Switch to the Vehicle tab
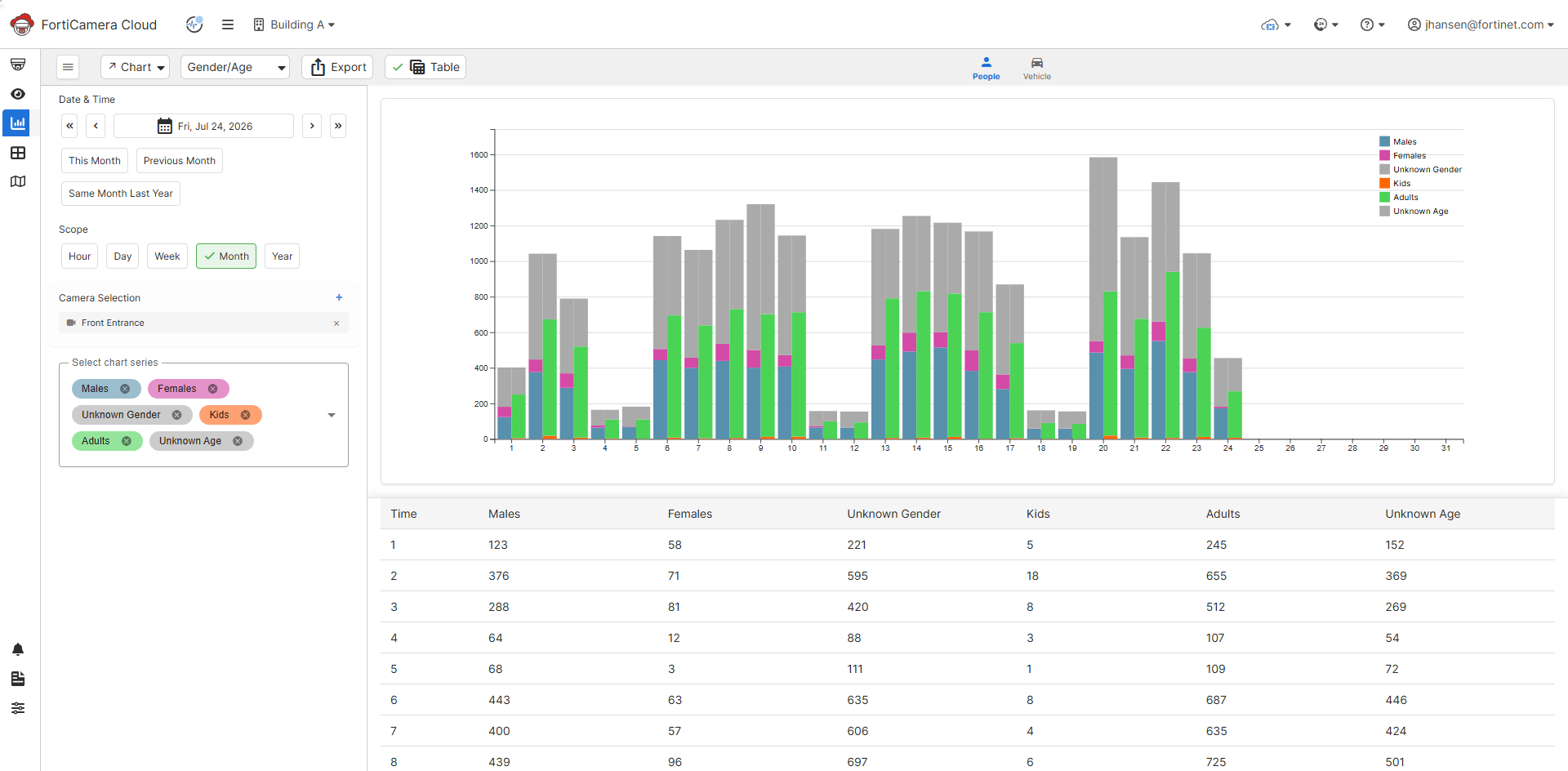Screen dimensions: 1568x771 pos(1037,69)
